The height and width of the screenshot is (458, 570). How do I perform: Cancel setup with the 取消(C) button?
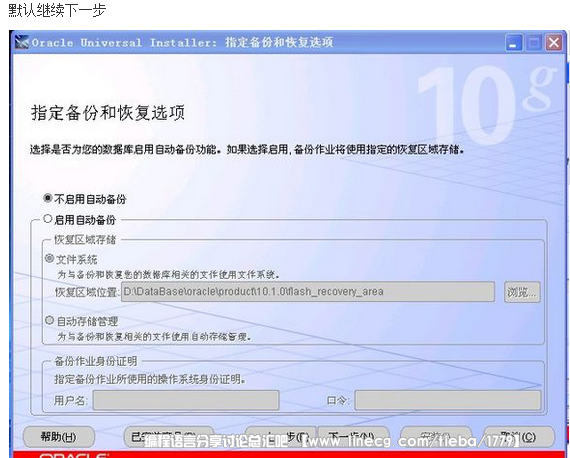pos(519,436)
